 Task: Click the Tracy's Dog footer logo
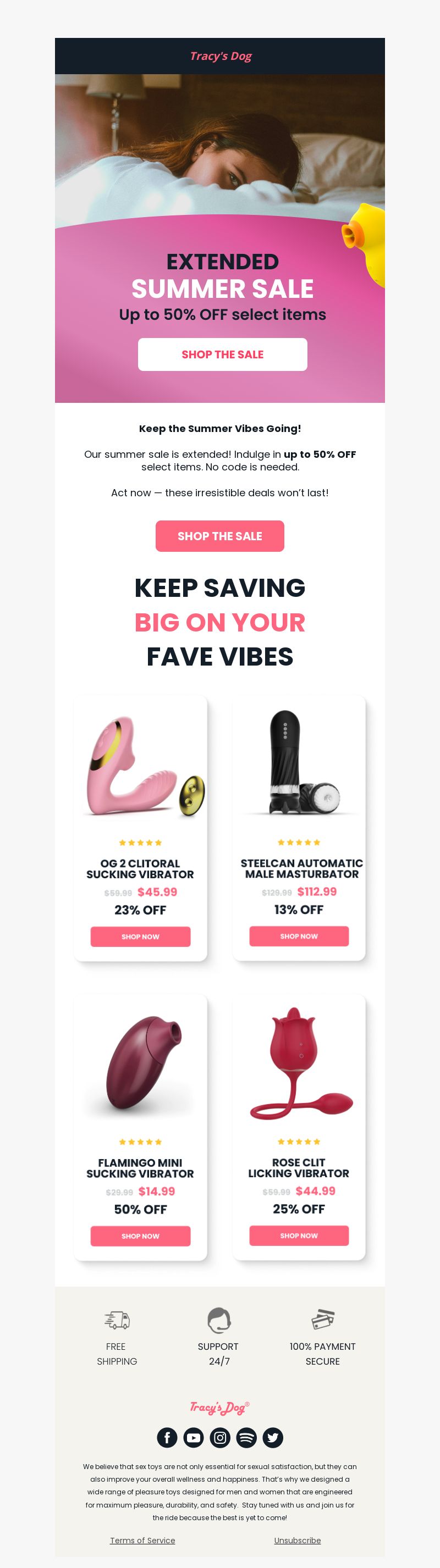(219, 1408)
